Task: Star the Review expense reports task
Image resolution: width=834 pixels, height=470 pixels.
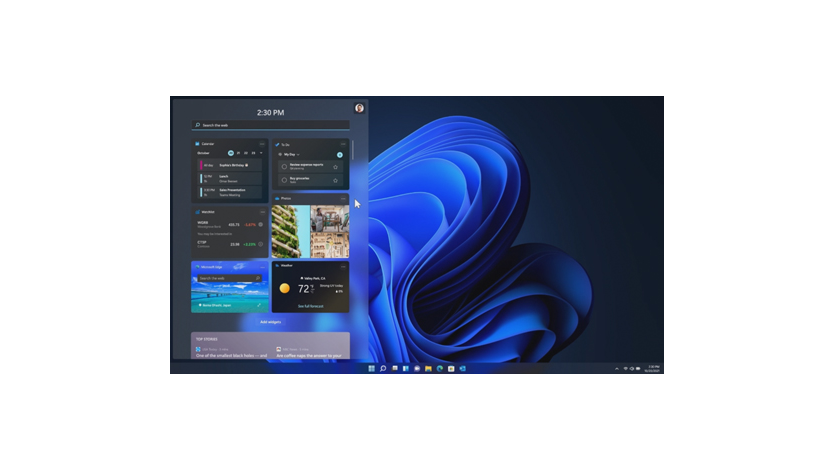Action: (336, 167)
